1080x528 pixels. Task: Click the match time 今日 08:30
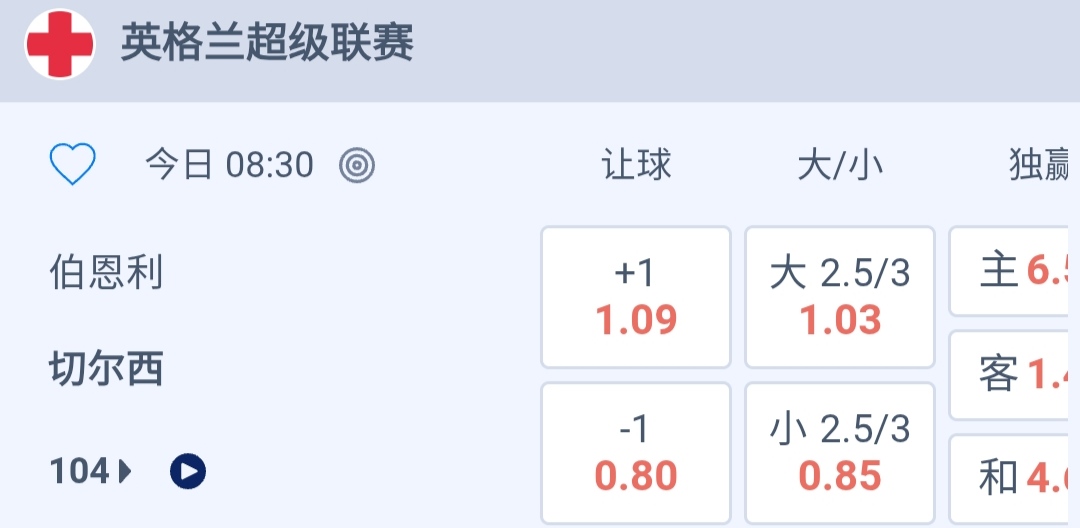229,165
